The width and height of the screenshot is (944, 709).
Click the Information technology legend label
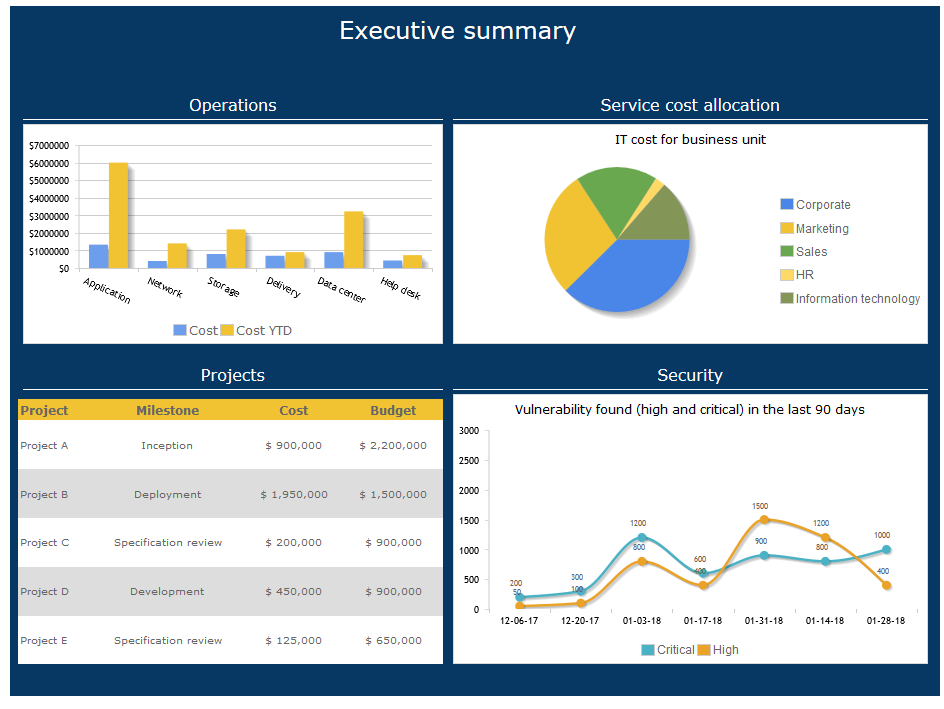coord(858,299)
